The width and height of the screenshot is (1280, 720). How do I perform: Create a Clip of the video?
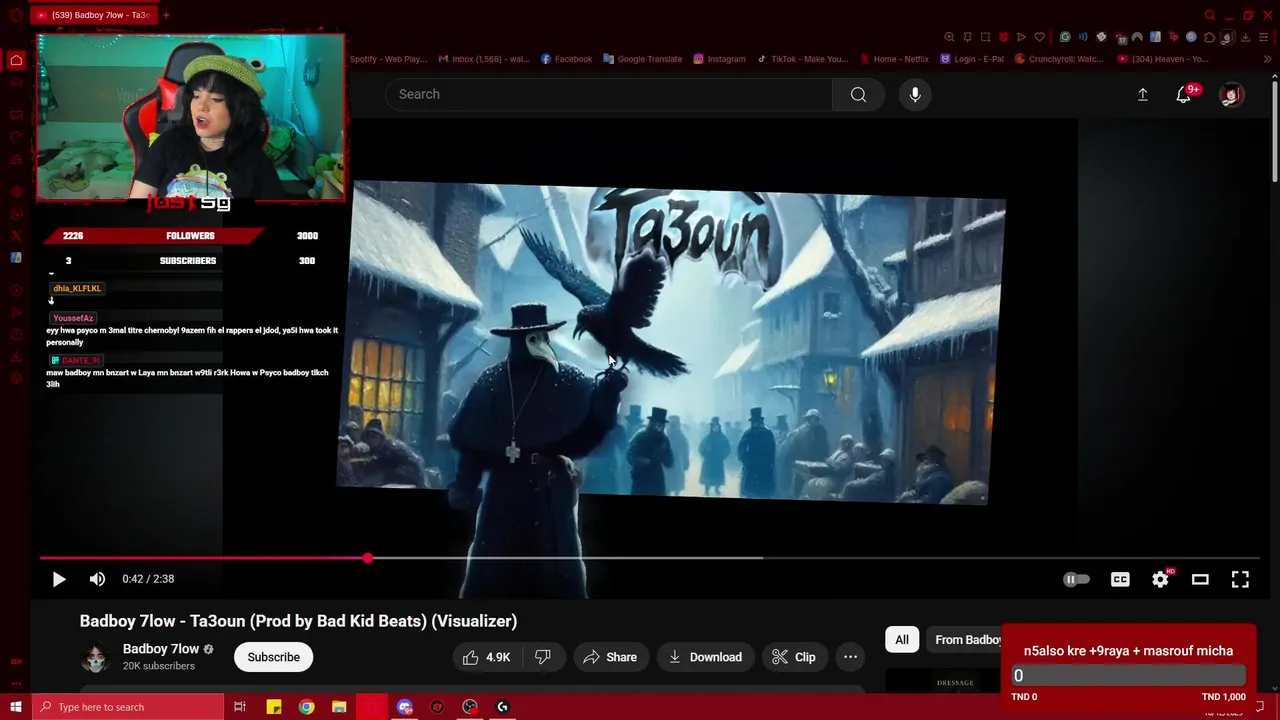tap(794, 657)
